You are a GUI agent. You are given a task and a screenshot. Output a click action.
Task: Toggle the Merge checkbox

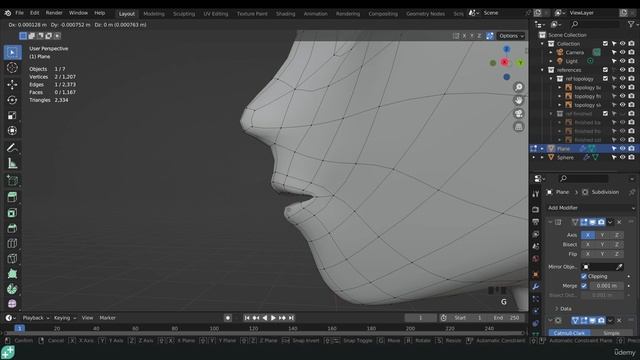(x=584, y=286)
